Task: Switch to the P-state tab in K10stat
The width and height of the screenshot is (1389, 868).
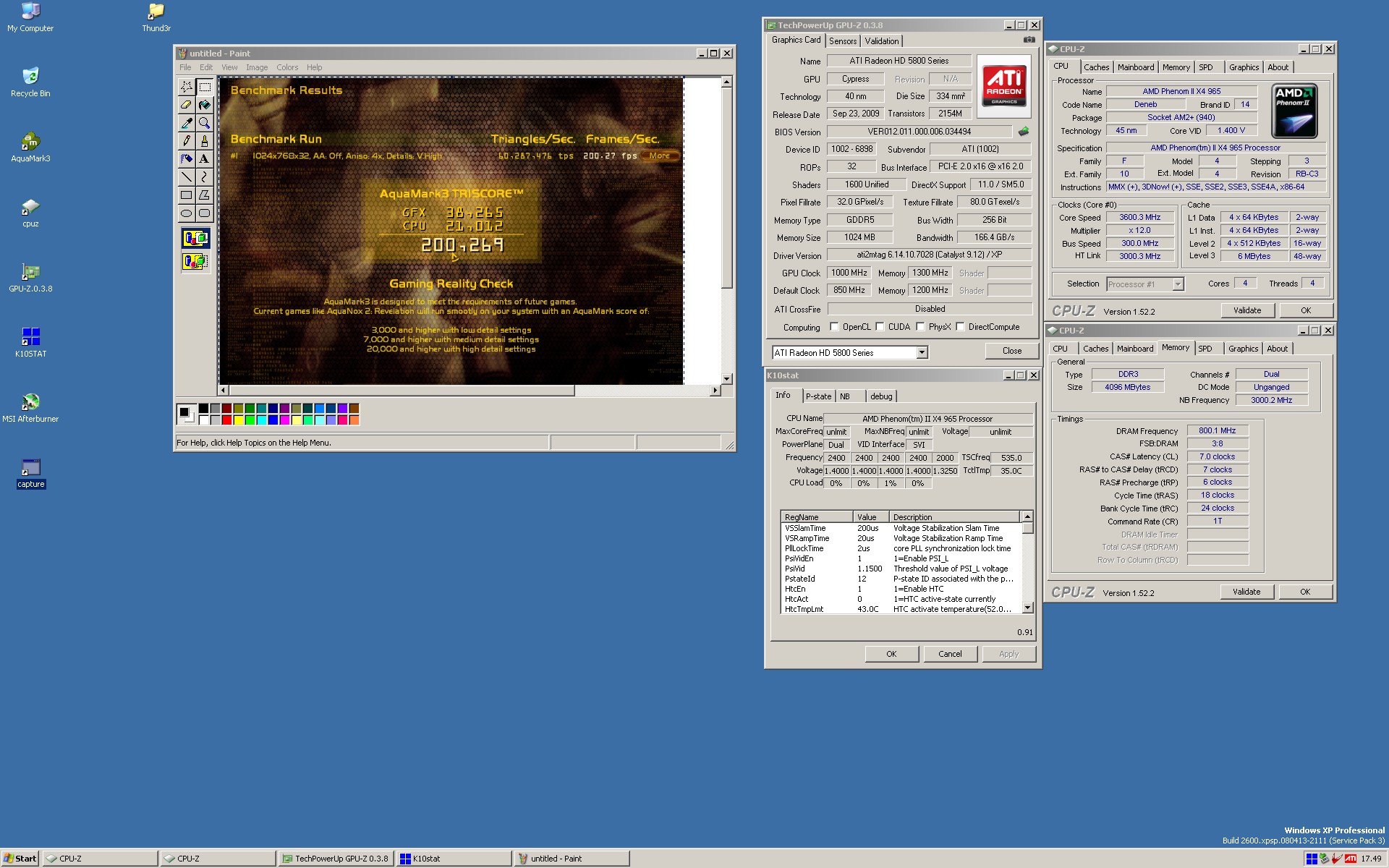Action: [x=818, y=396]
